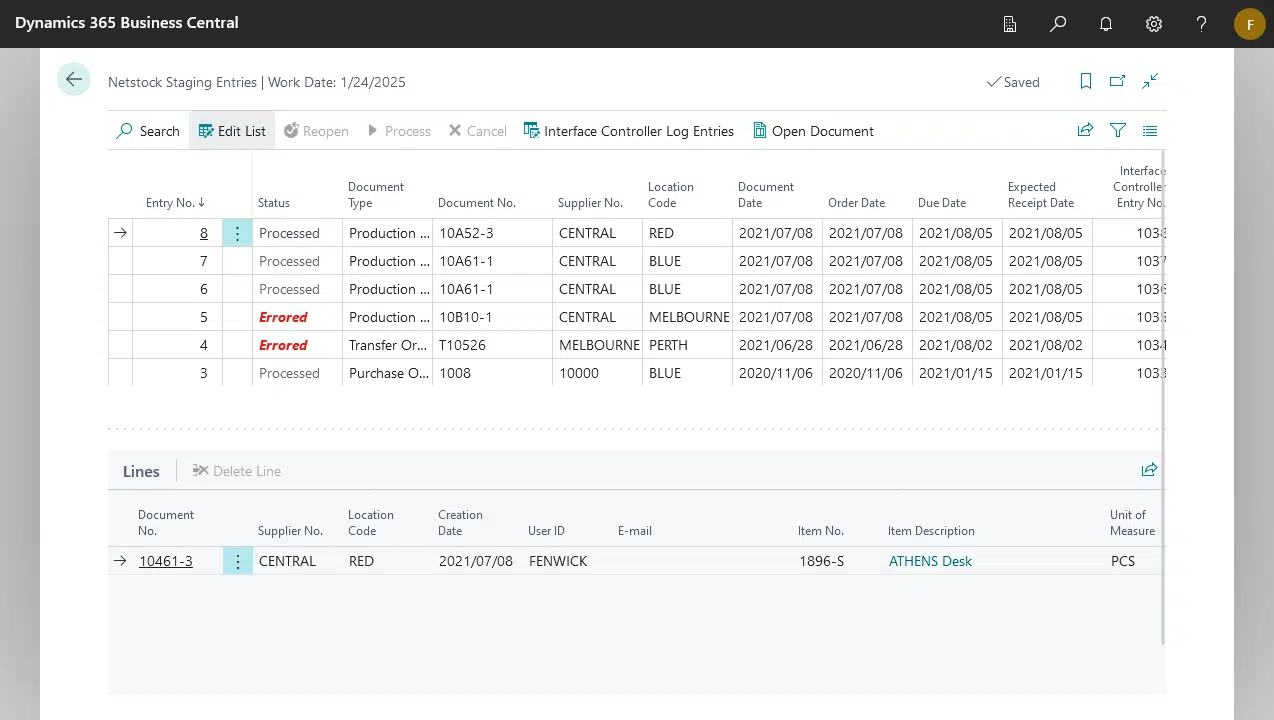Click Errored status for entry 4
The height and width of the screenshot is (720, 1274).
283,345
